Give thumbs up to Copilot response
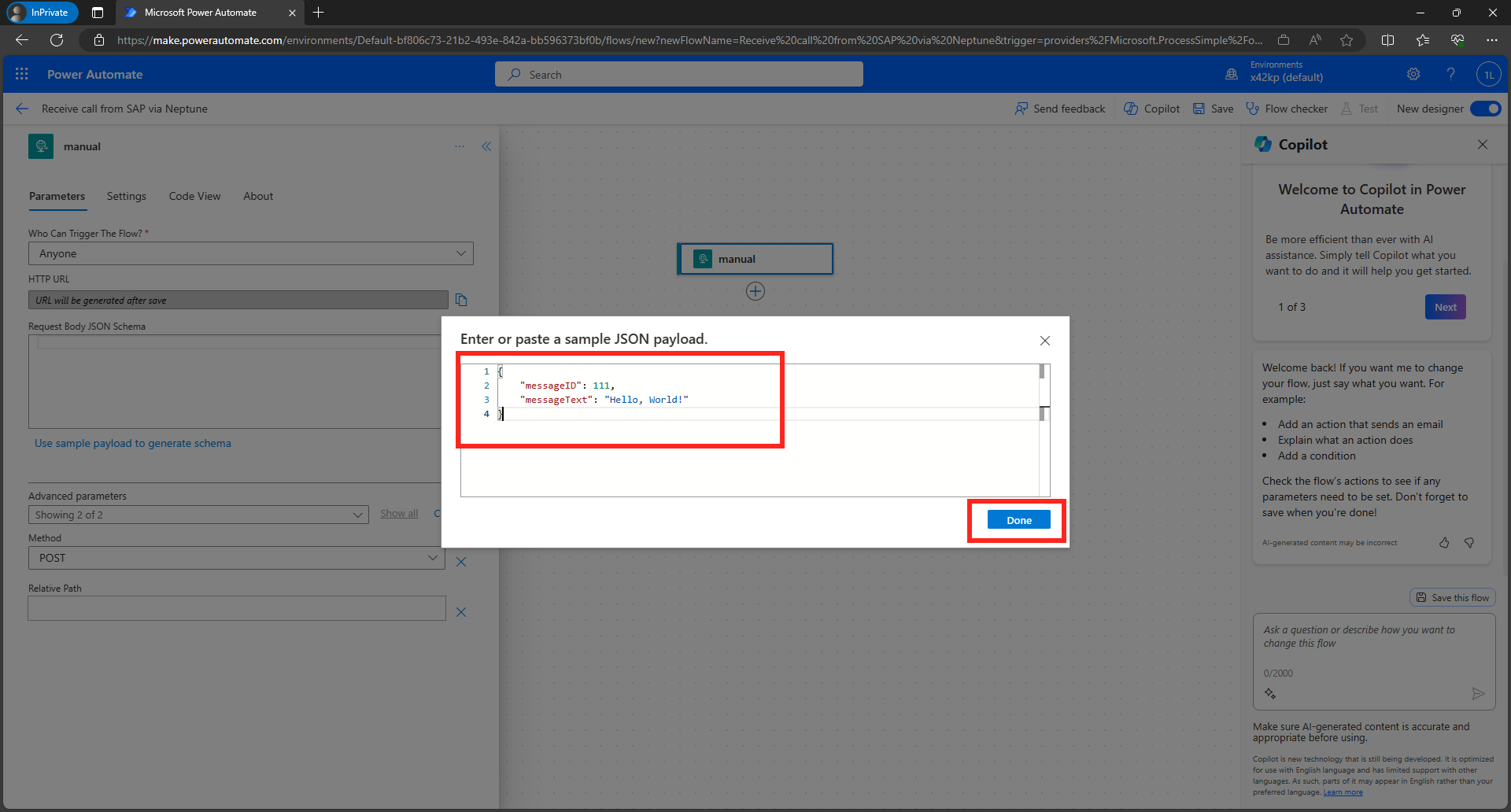Image resolution: width=1511 pixels, height=812 pixels. coord(1444,543)
